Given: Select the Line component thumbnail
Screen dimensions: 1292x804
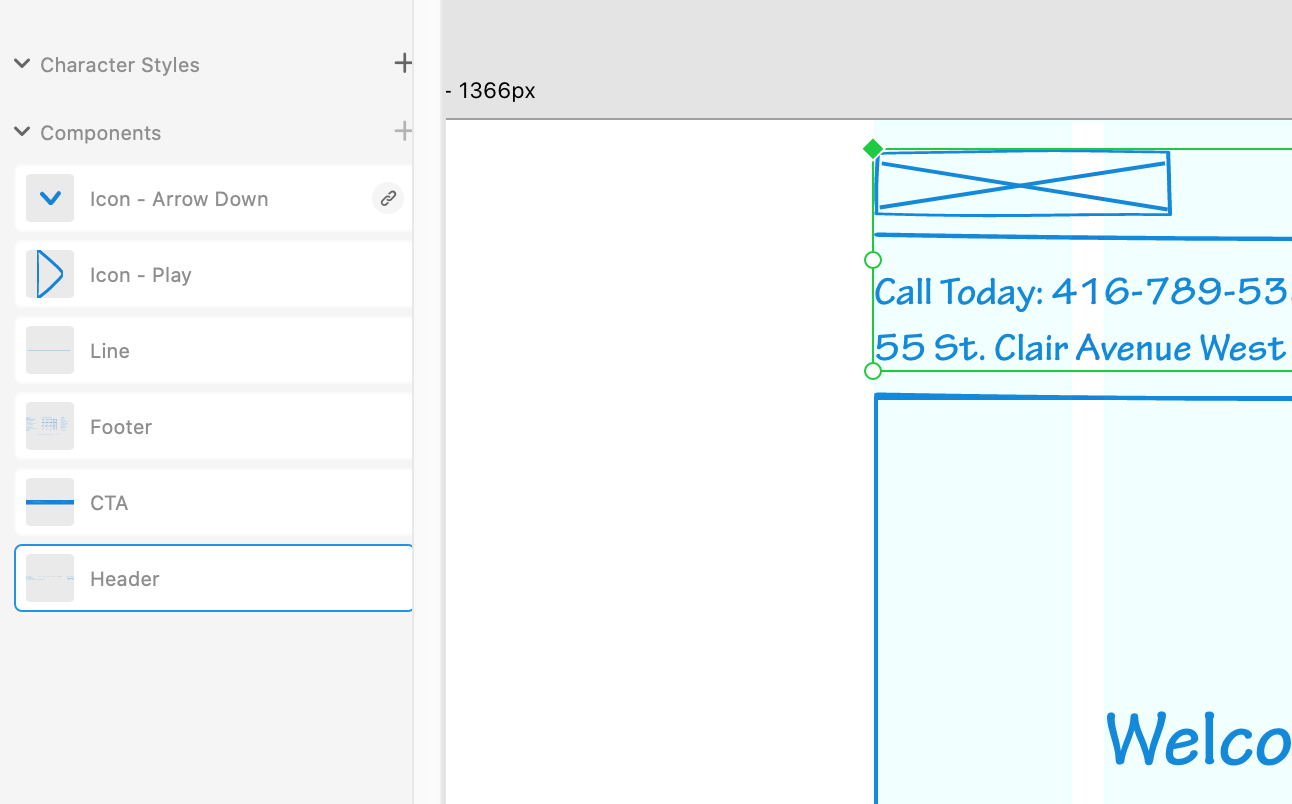Looking at the screenshot, I should [50, 350].
